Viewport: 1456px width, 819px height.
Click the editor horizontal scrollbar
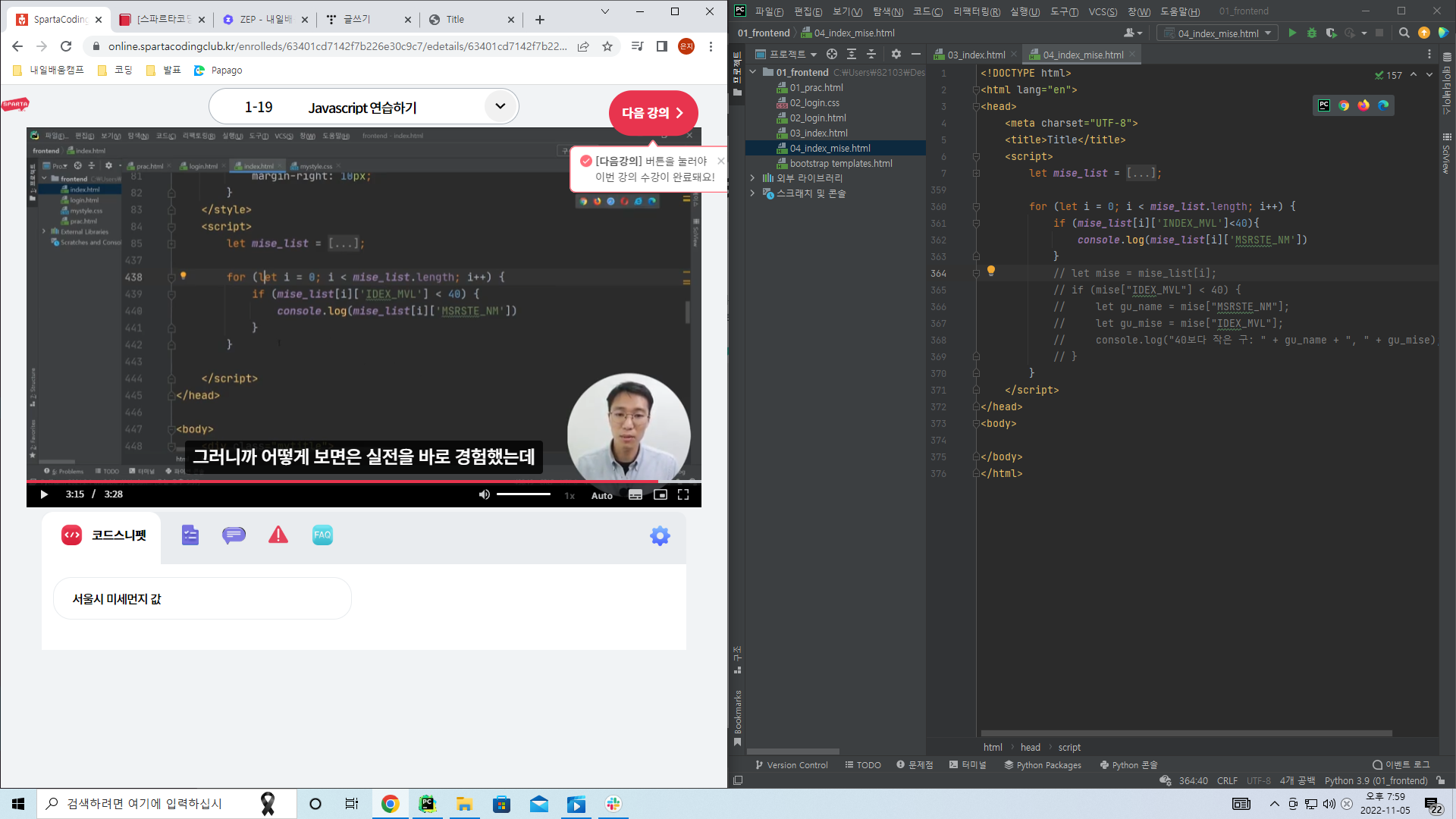click(1186, 733)
